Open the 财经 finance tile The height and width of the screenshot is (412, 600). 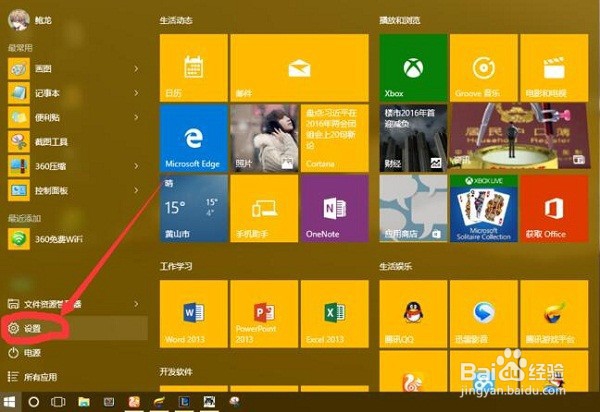(413, 138)
